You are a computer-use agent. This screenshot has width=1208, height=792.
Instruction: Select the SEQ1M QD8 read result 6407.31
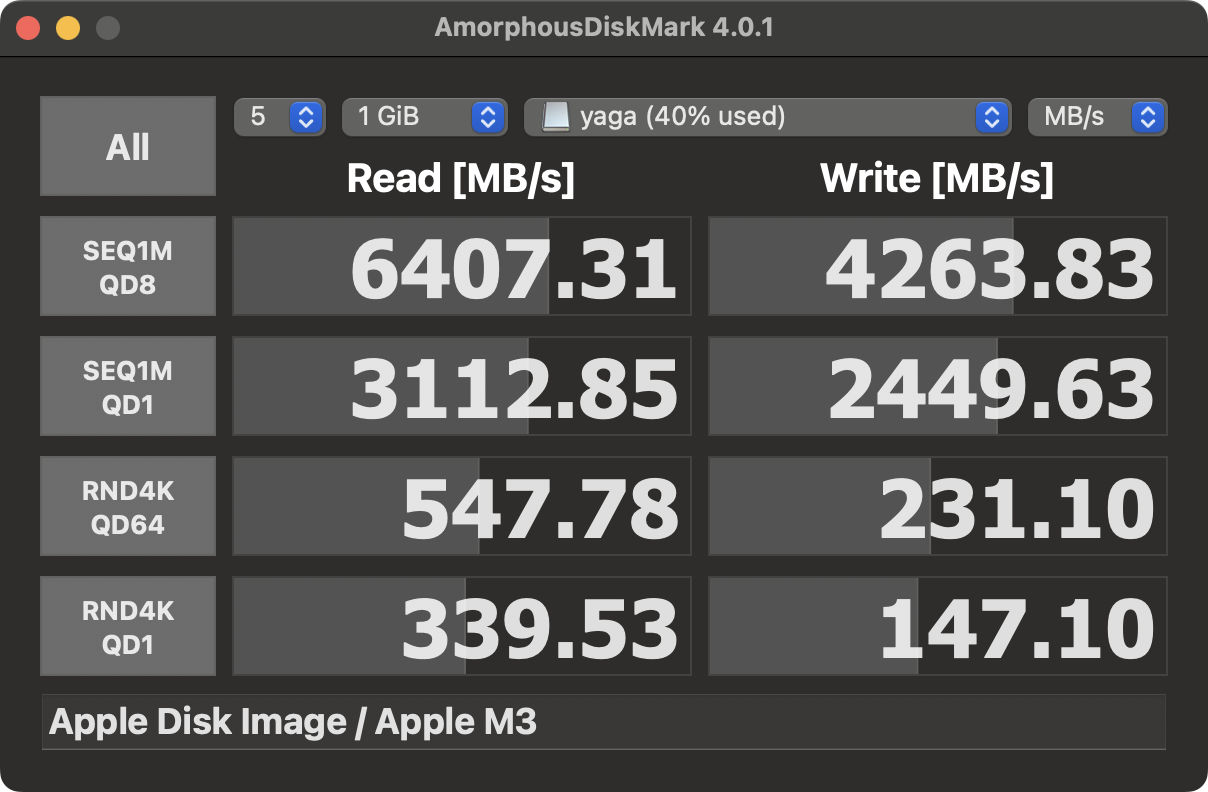click(x=461, y=266)
